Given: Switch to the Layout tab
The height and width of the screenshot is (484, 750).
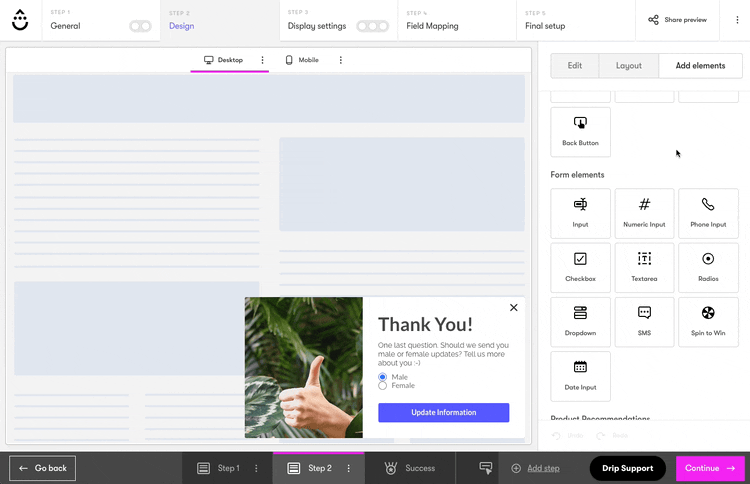Looking at the screenshot, I should (x=629, y=66).
